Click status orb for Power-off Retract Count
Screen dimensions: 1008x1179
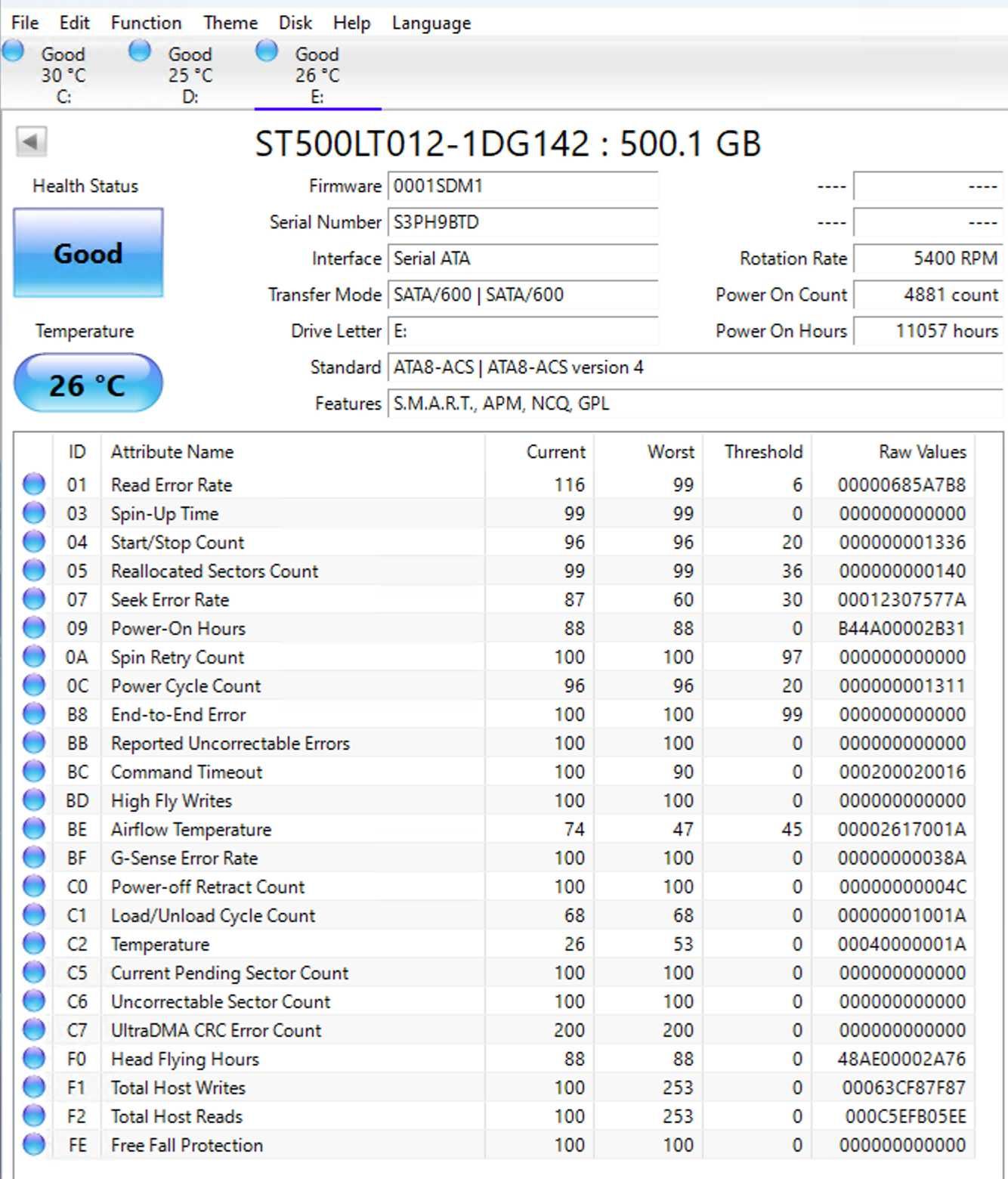click(x=34, y=886)
